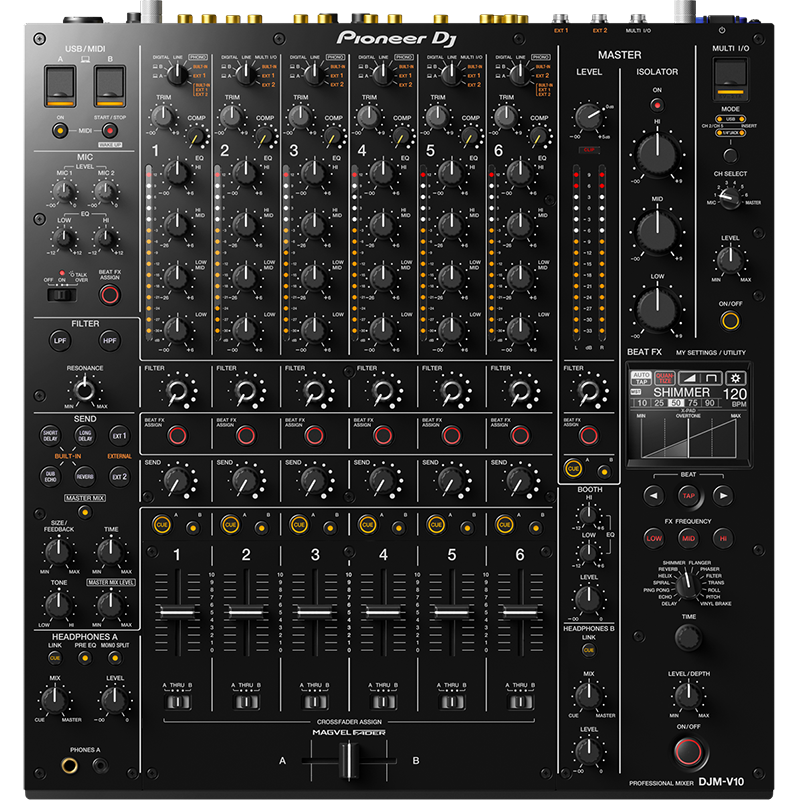
Task: Click the LPF filter button
Action: (60, 340)
